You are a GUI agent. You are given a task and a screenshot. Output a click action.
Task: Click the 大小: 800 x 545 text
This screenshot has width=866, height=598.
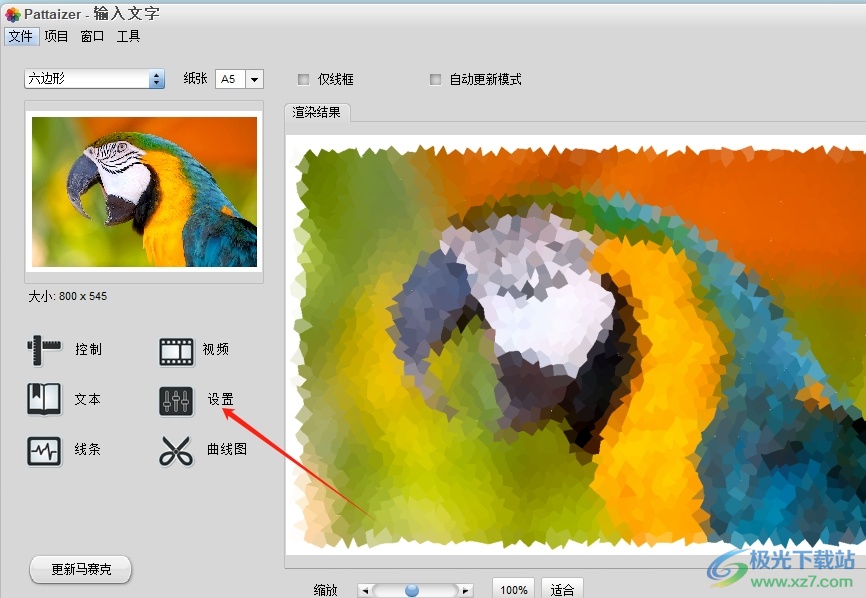tap(67, 296)
